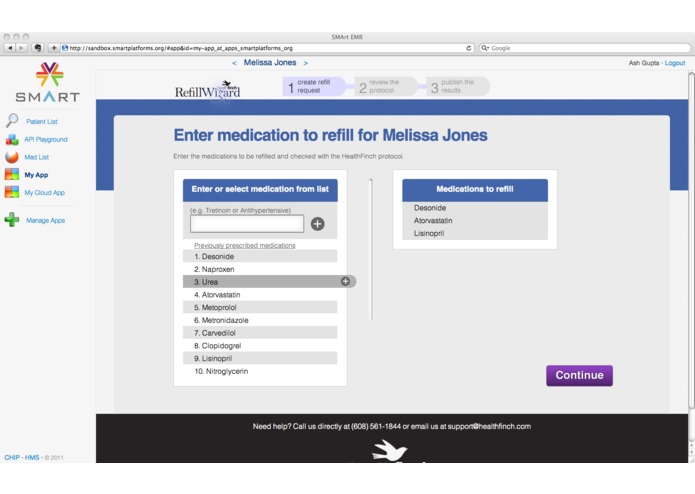Reload page using refresh icon
Image resolution: width=695 pixels, height=494 pixels.
pyautogui.click(x=469, y=48)
